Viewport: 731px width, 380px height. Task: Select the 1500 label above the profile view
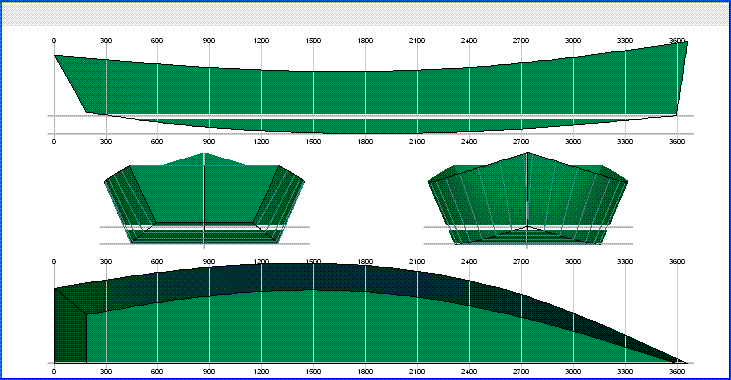[x=313, y=41]
